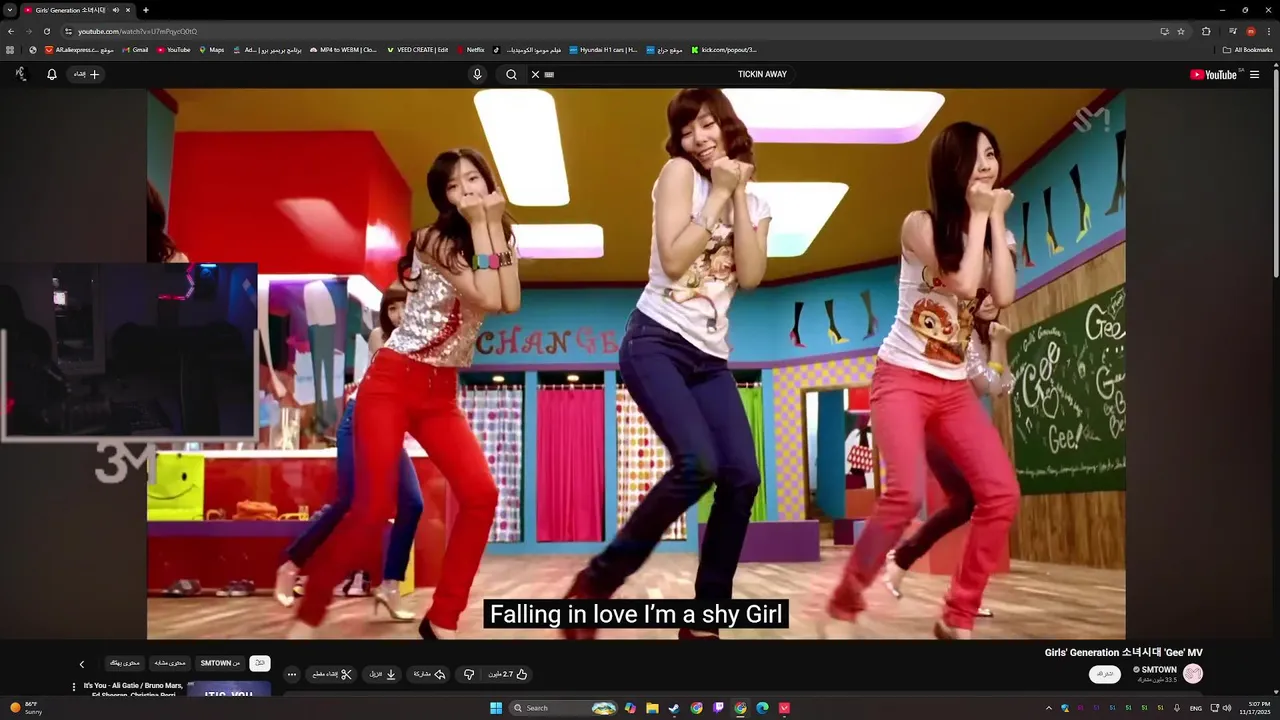Share the video using the share button
Viewport: 1280px width, 720px height.
[x=429, y=675]
